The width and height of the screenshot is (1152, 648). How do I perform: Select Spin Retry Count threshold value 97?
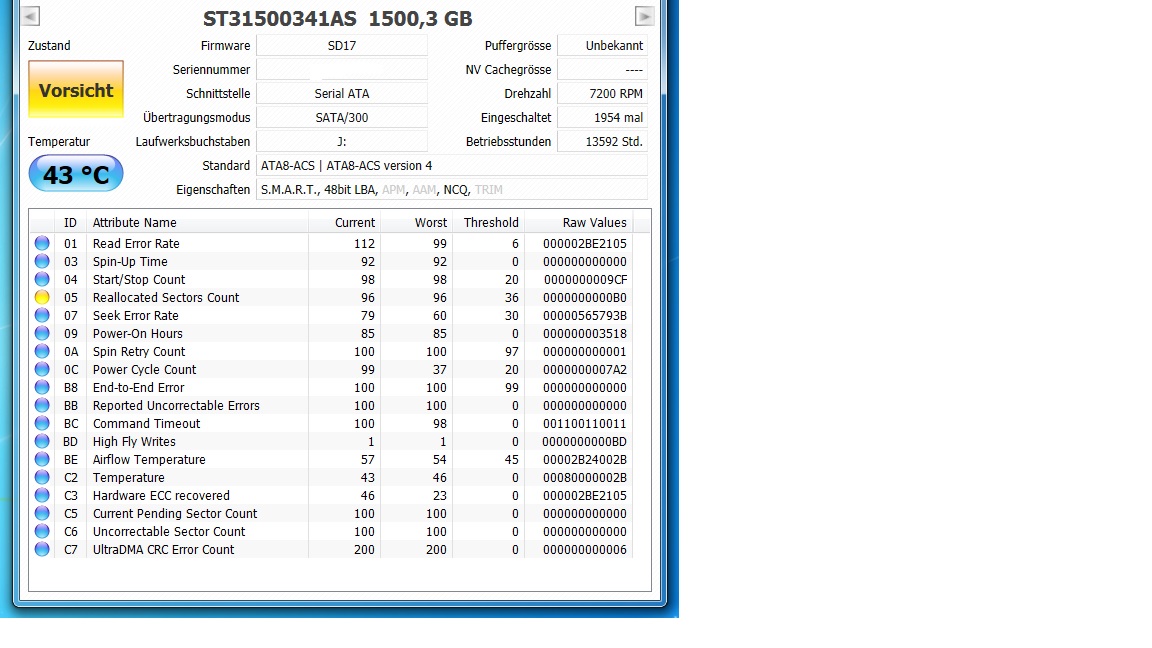(x=511, y=351)
